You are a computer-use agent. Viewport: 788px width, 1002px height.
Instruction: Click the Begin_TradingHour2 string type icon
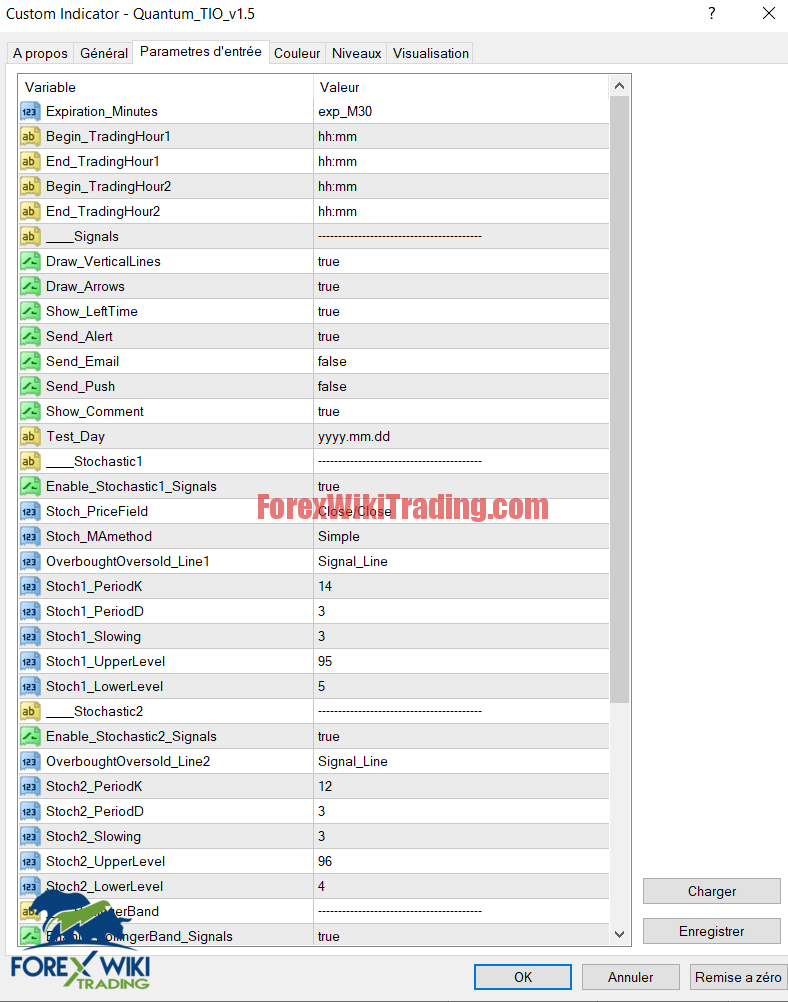tap(30, 187)
